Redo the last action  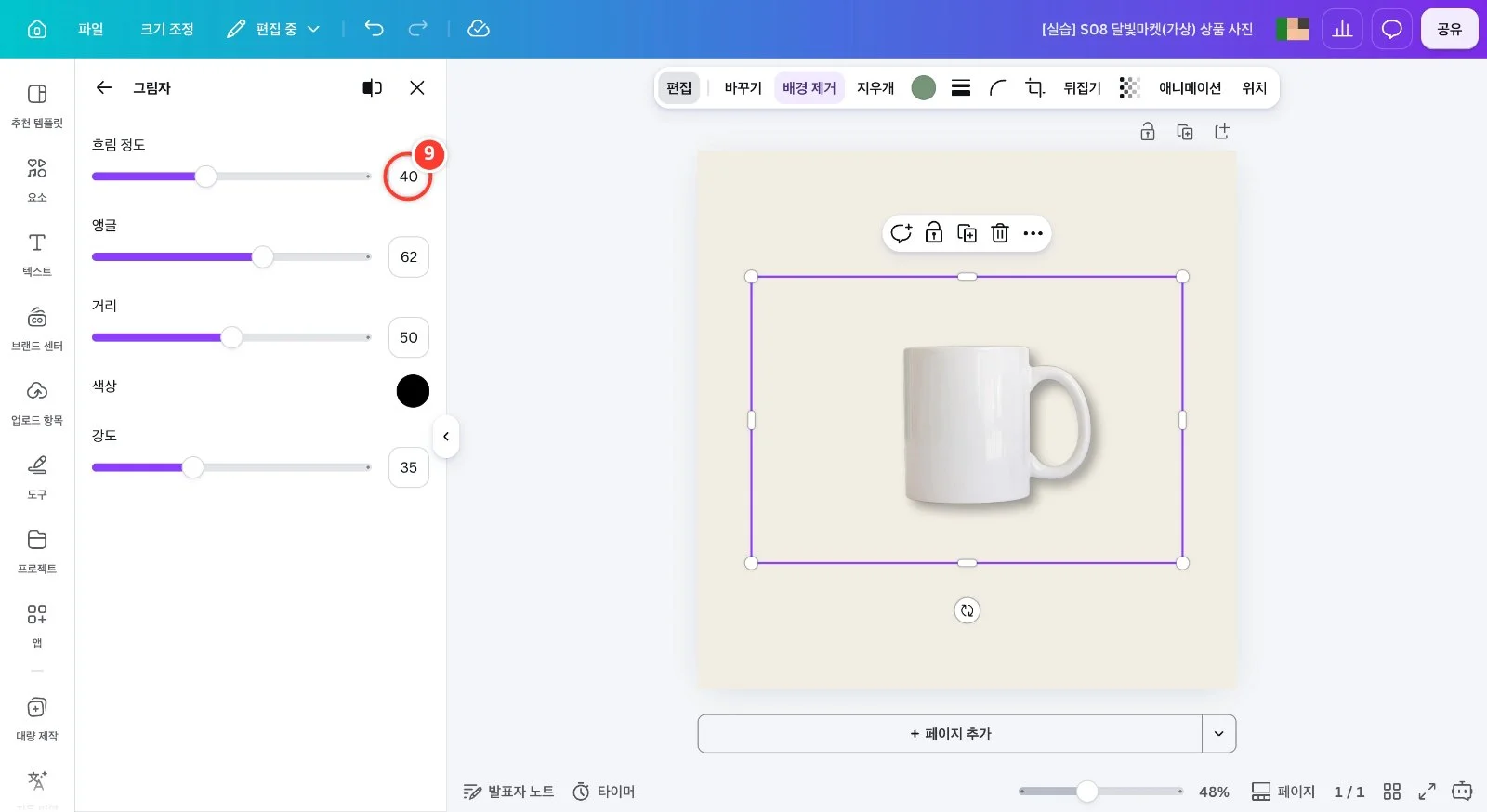[418, 29]
